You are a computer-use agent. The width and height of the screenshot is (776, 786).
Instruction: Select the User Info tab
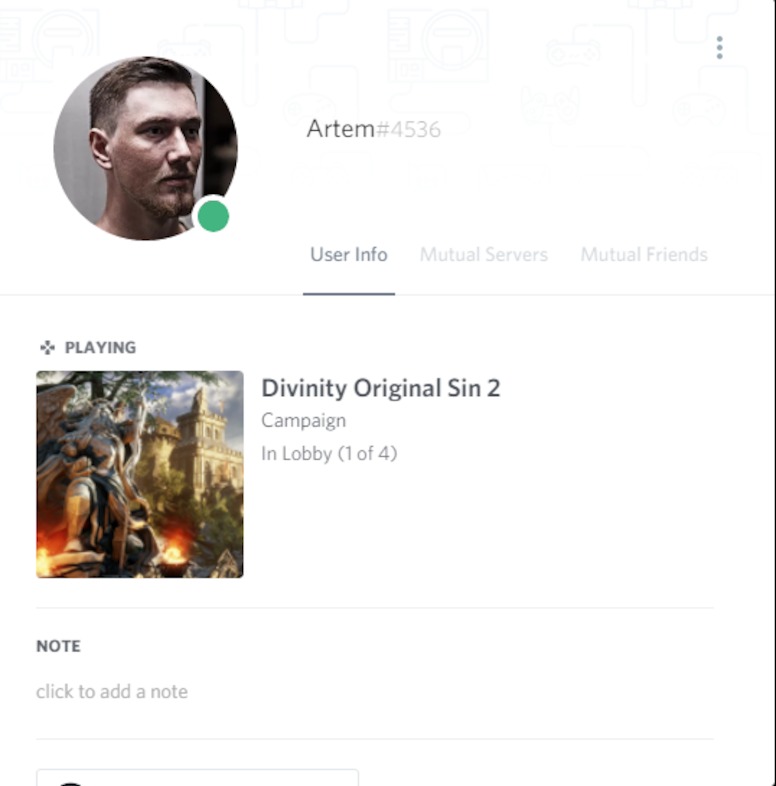pyautogui.click(x=348, y=255)
